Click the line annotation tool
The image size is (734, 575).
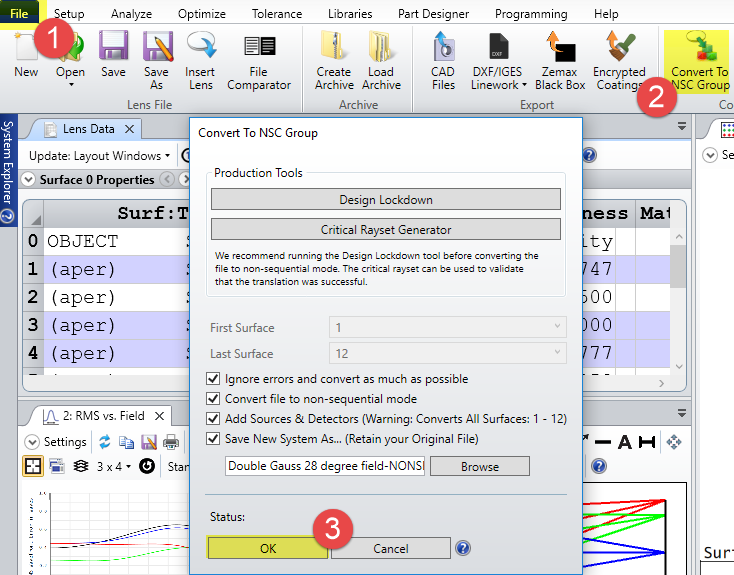coord(602,442)
